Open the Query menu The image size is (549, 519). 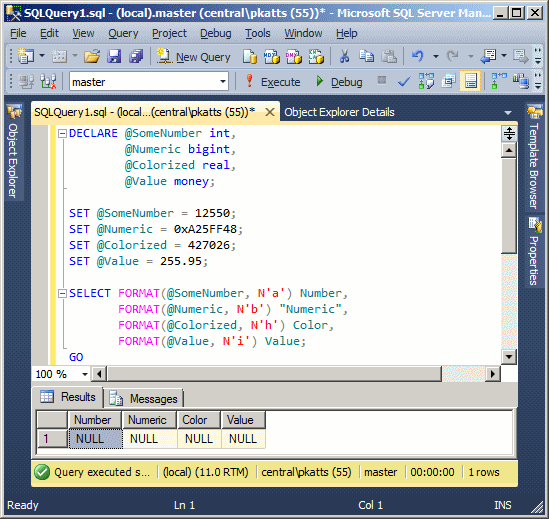click(123, 33)
